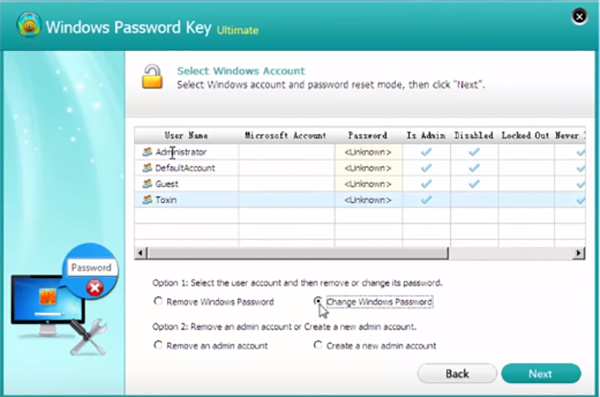Image resolution: width=600 pixels, height=397 pixels.
Task: Click the <Unknown> password cell for Guest
Action: [368, 184]
